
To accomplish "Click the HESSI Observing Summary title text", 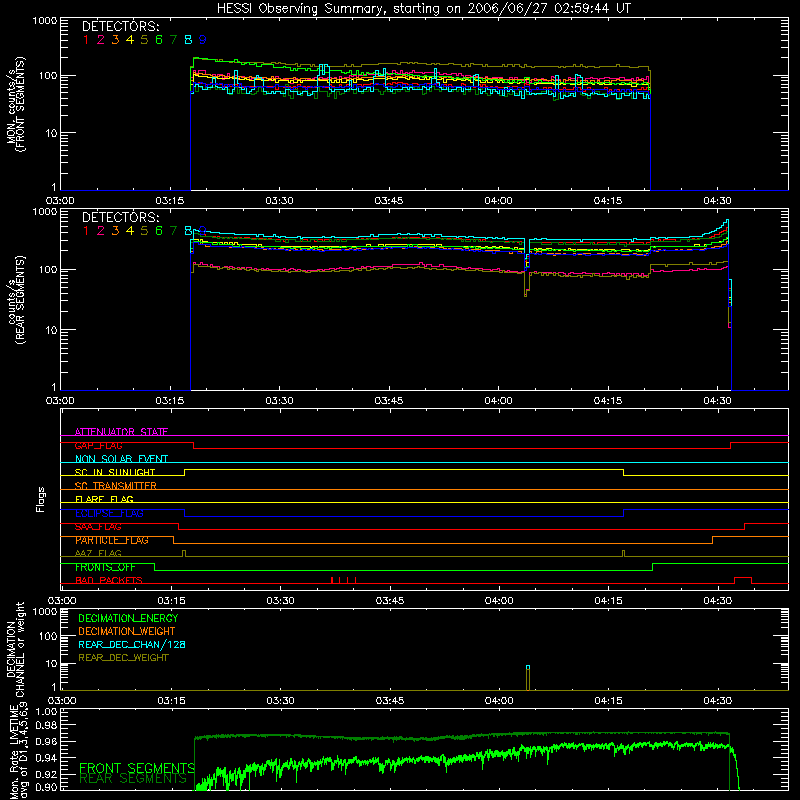I will [x=424, y=9].
